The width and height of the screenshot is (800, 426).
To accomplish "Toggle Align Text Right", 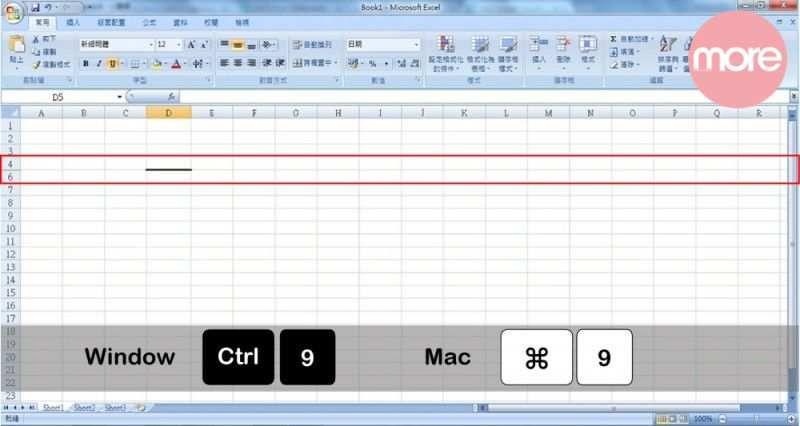I will click(252, 63).
